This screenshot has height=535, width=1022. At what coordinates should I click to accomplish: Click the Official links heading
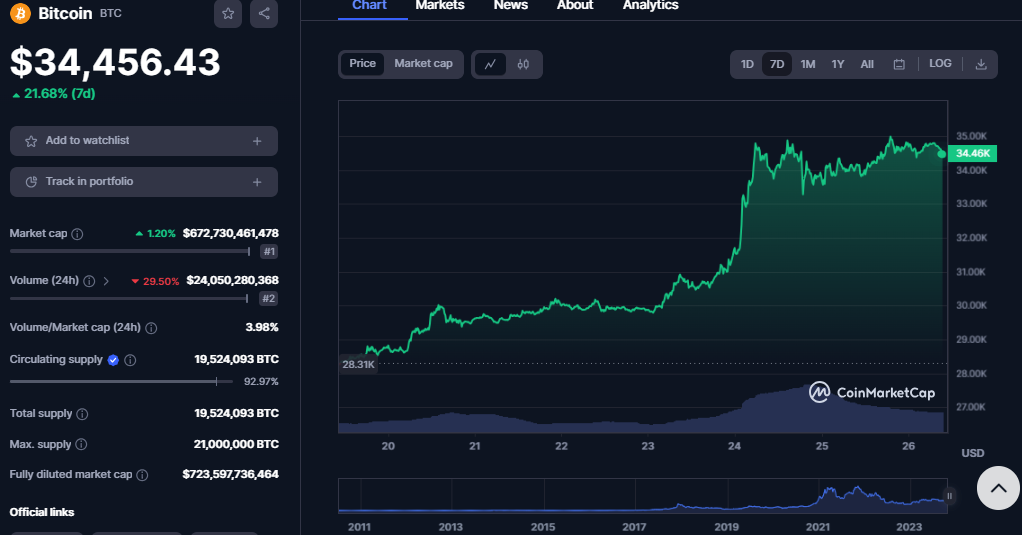click(x=42, y=512)
